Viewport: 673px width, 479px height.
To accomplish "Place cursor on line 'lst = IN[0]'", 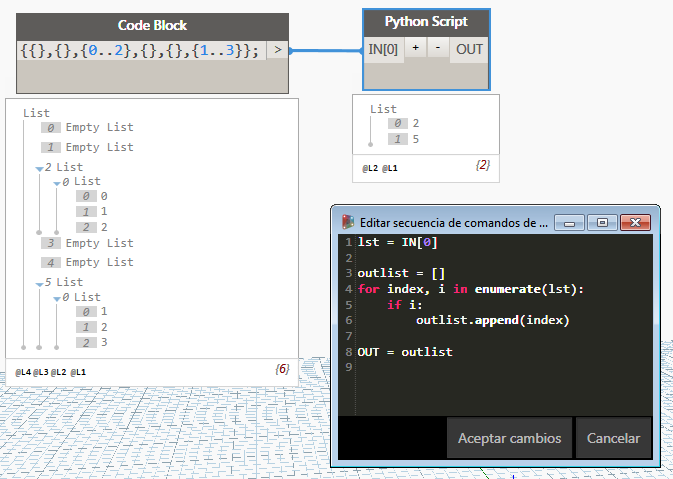I will tap(397, 243).
